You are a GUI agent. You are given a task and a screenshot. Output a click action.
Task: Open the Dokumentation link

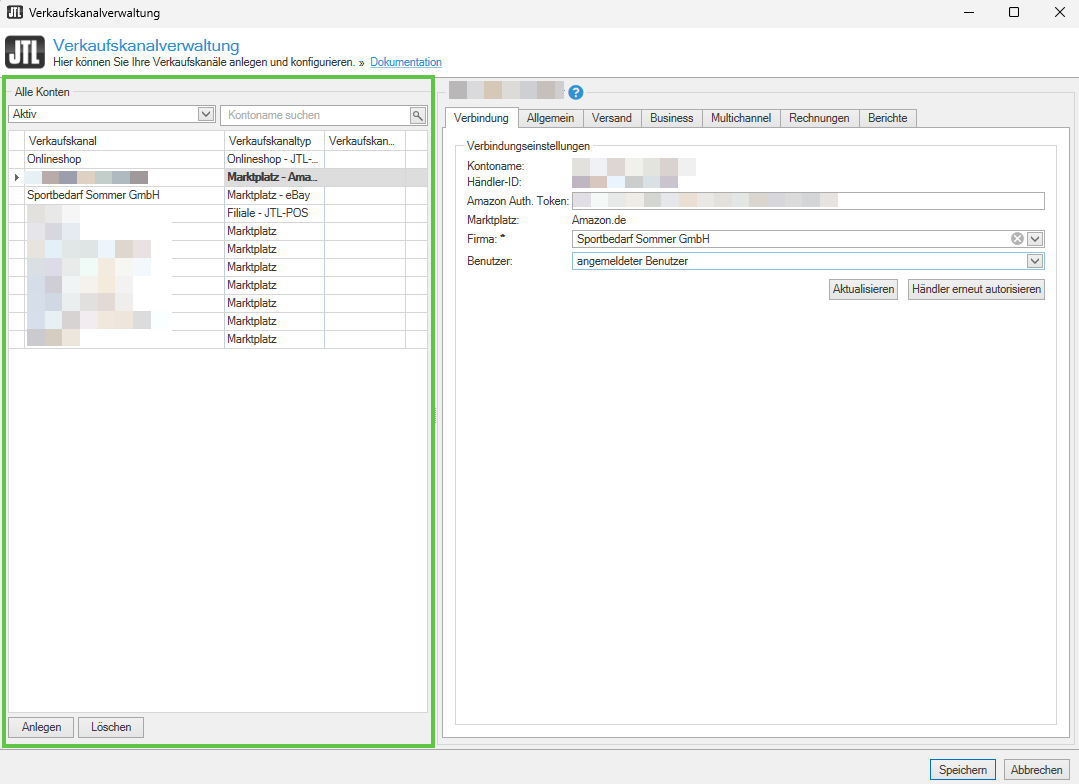pyautogui.click(x=406, y=62)
